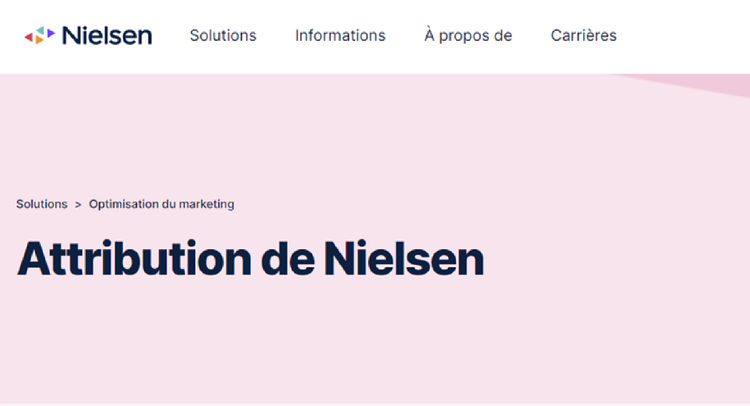Screen dimensions: 750x406
Task: Click the orange triangle in the Nielsen logo
Action: click(x=39, y=40)
